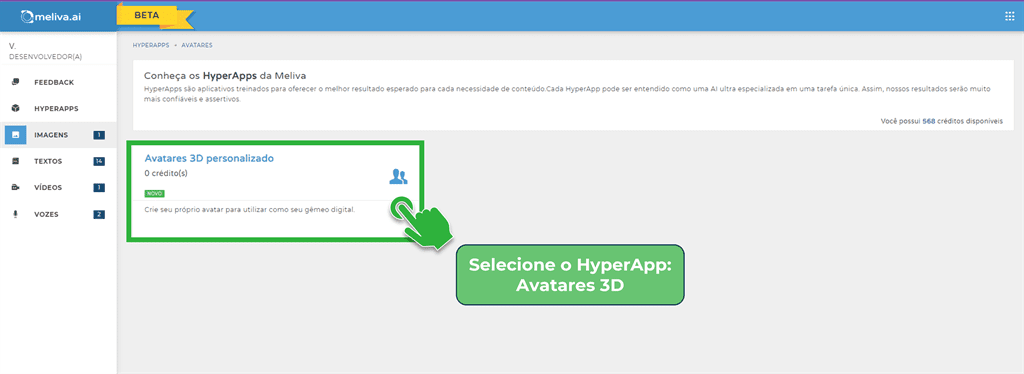Click the Feedback sidebar icon
The width and height of the screenshot is (1024, 374).
click(16, 82)
